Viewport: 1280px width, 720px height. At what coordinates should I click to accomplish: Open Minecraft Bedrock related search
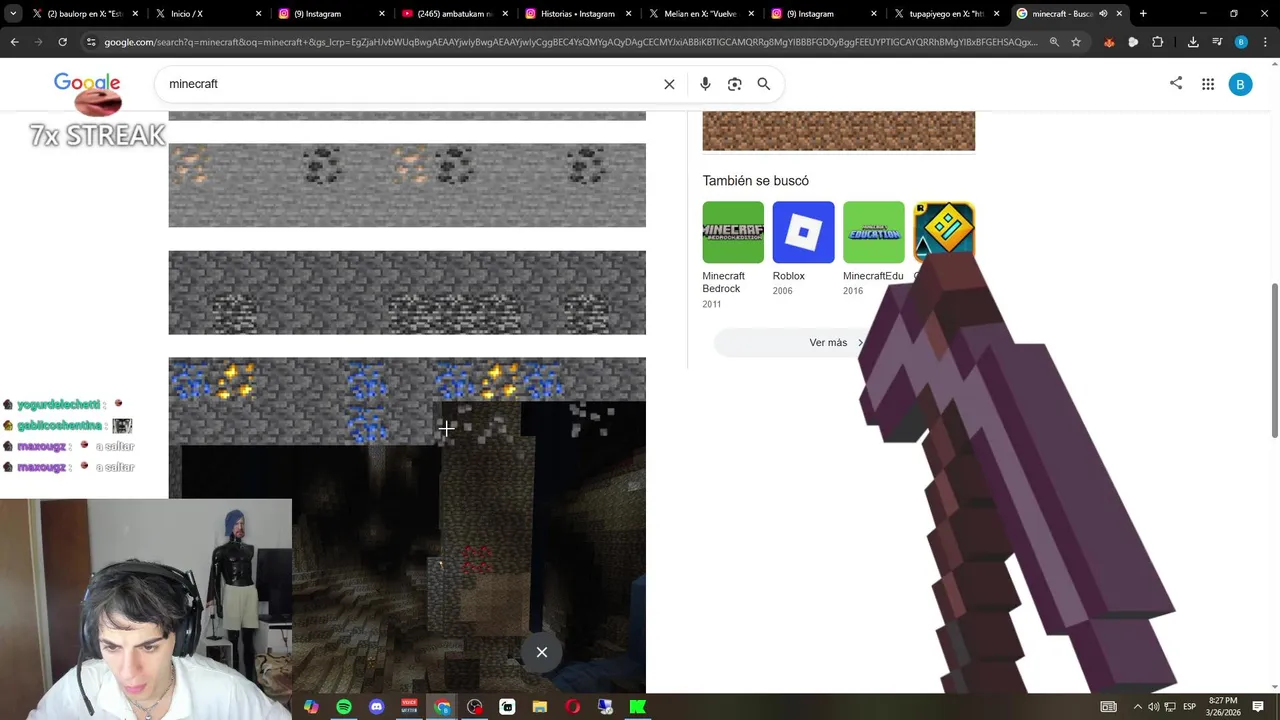(732, 255)
